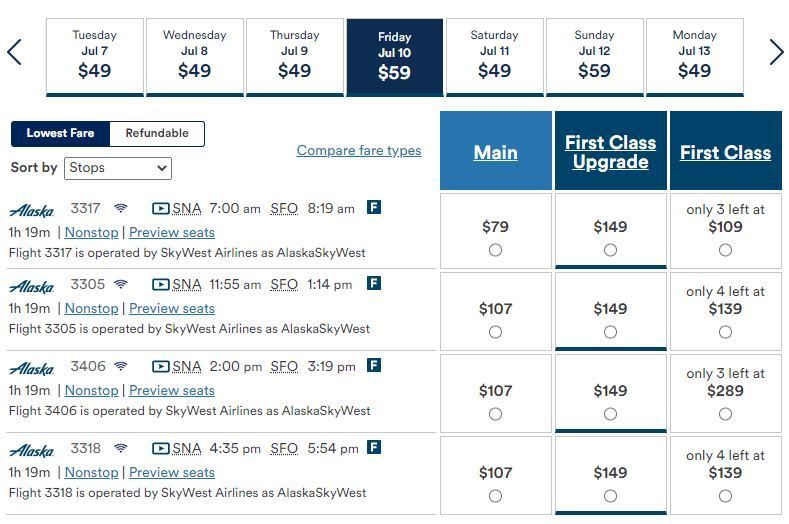
Task: Switch to the Refundable fare toggle
Action: 157,133
